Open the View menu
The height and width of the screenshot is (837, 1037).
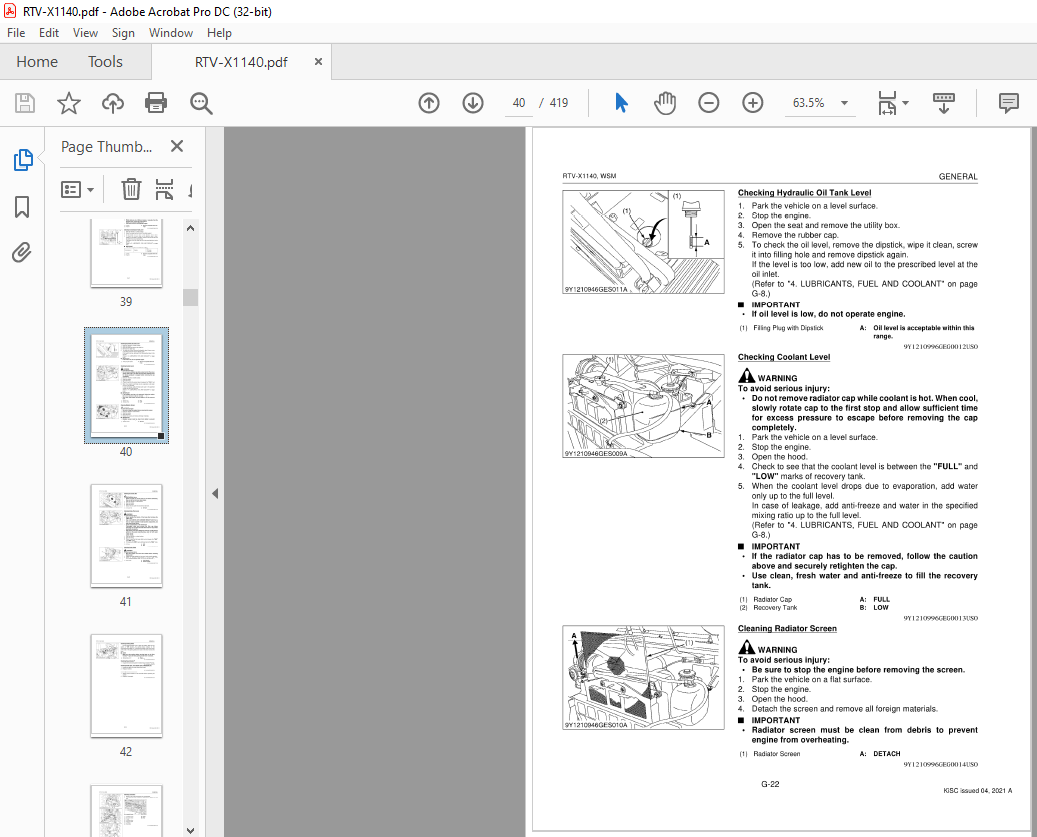tap(85, 33)
